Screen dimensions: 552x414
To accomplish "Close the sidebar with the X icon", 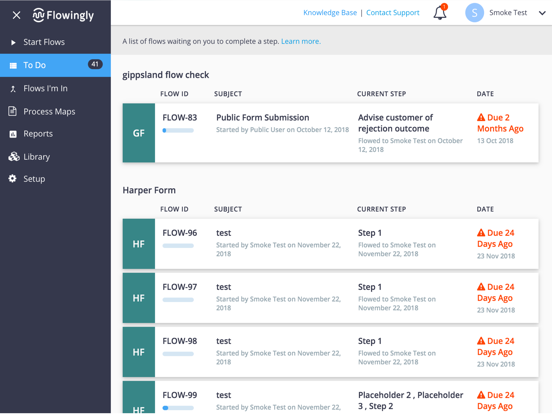I will (16, 15).
